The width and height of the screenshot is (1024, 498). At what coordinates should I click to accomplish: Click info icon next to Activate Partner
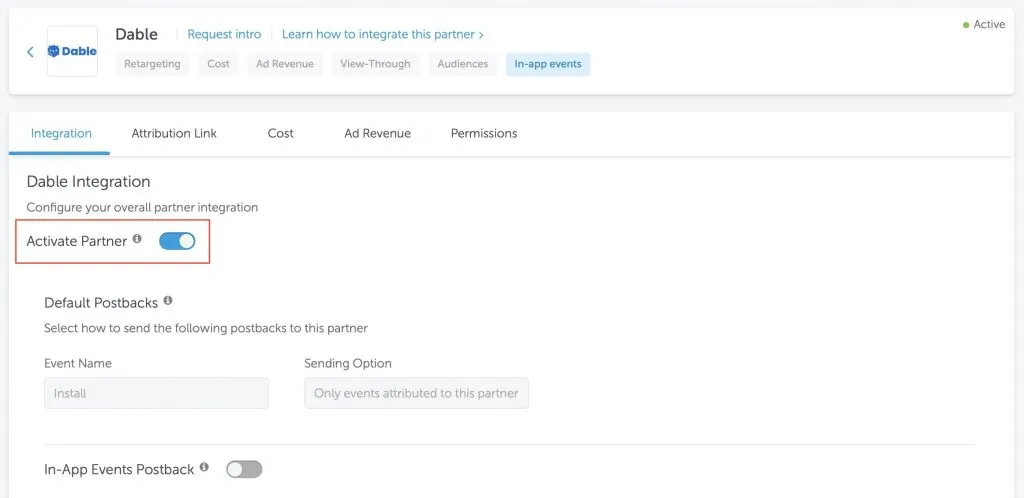pyautogui.click(x=137, y=239)
